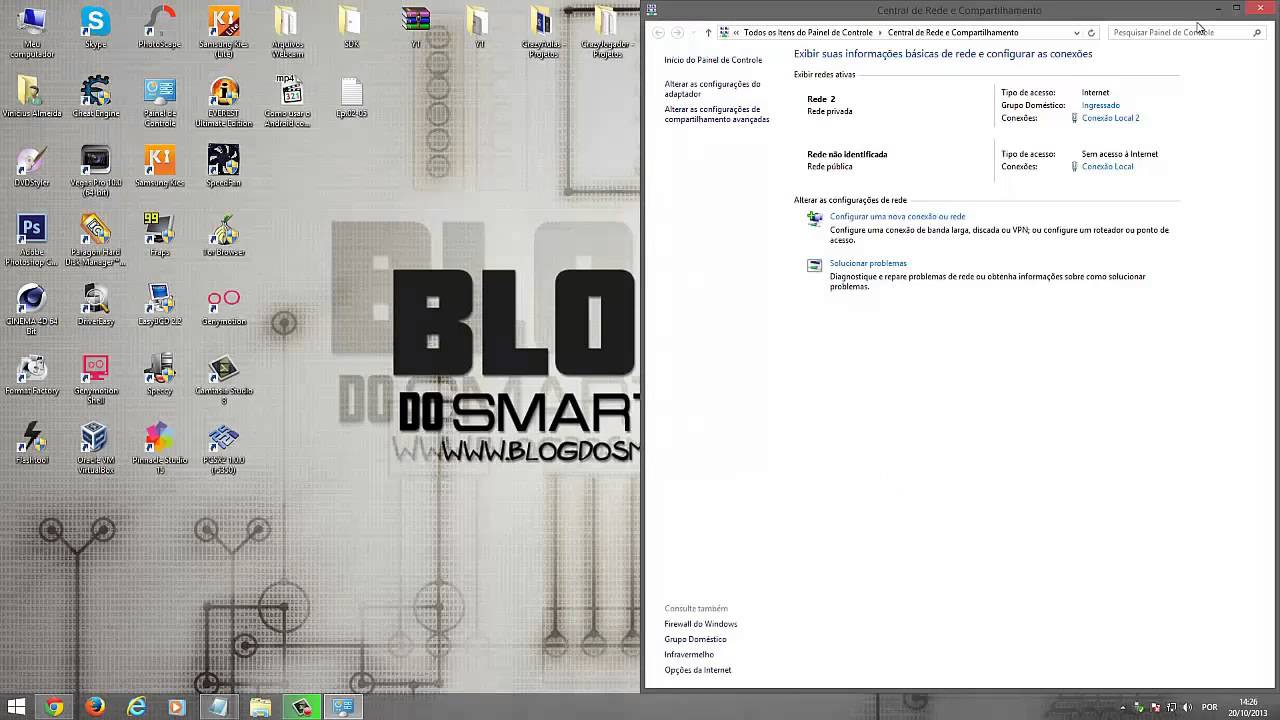Click the POR language indicator
Viewport: 1280px width, 720px height.
(1210, 707)
